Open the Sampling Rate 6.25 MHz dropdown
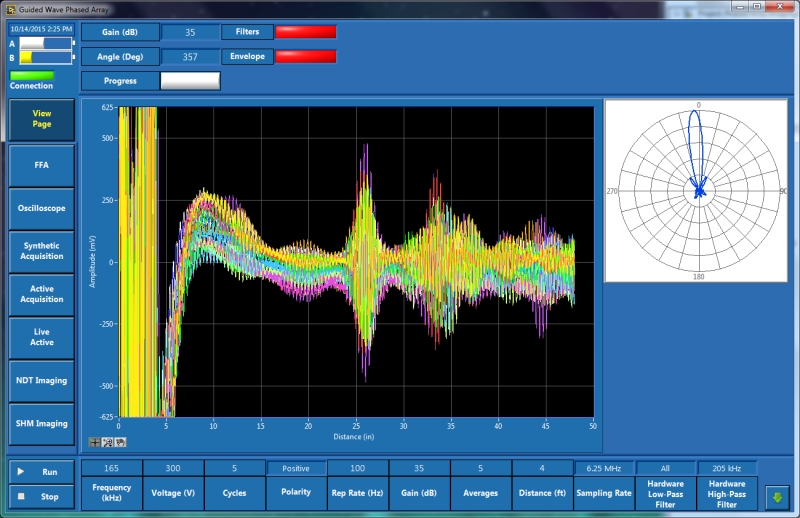 coord(603,468)
